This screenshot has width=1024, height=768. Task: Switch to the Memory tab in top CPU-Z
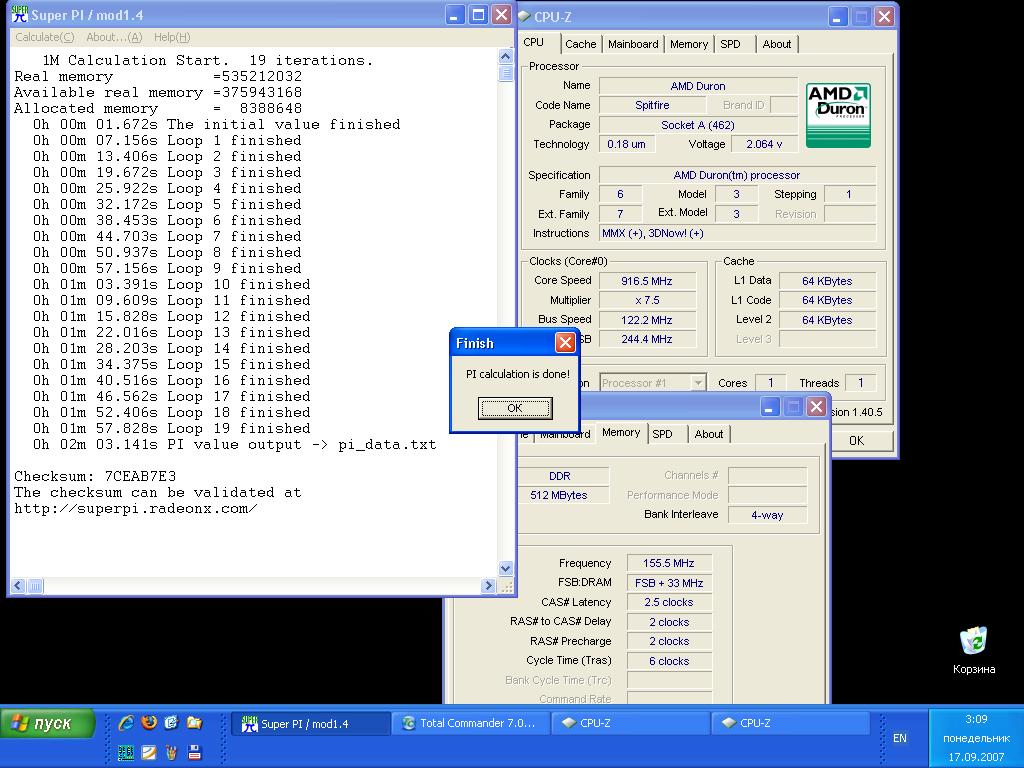pos(688,44)
